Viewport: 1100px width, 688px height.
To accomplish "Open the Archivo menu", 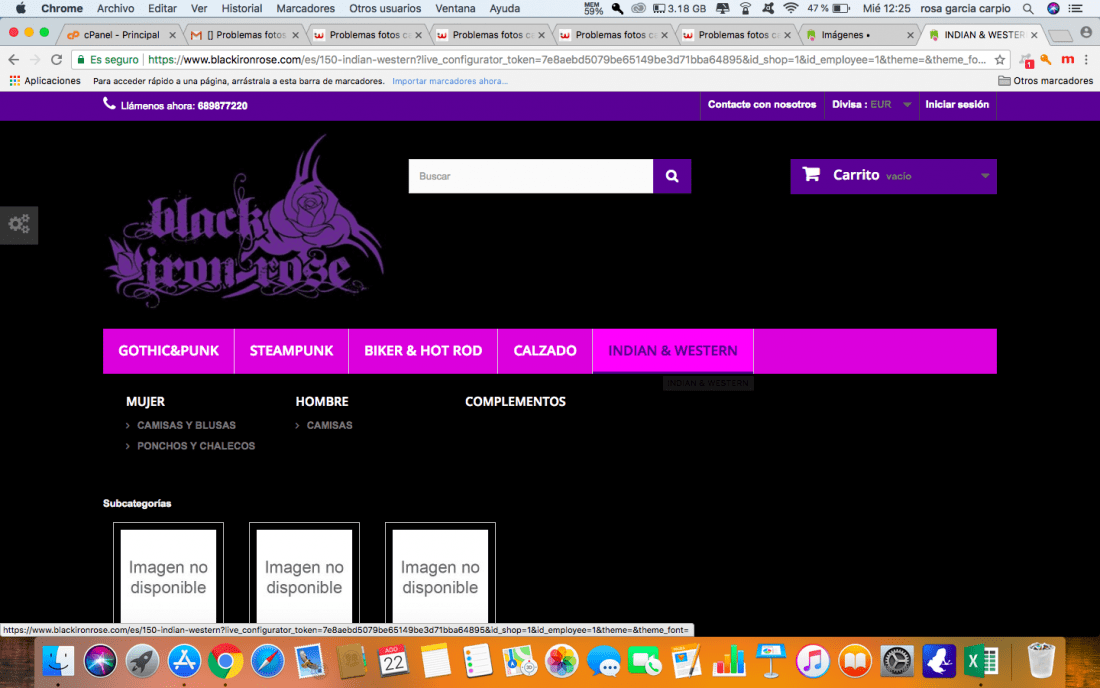I will 115,8.
